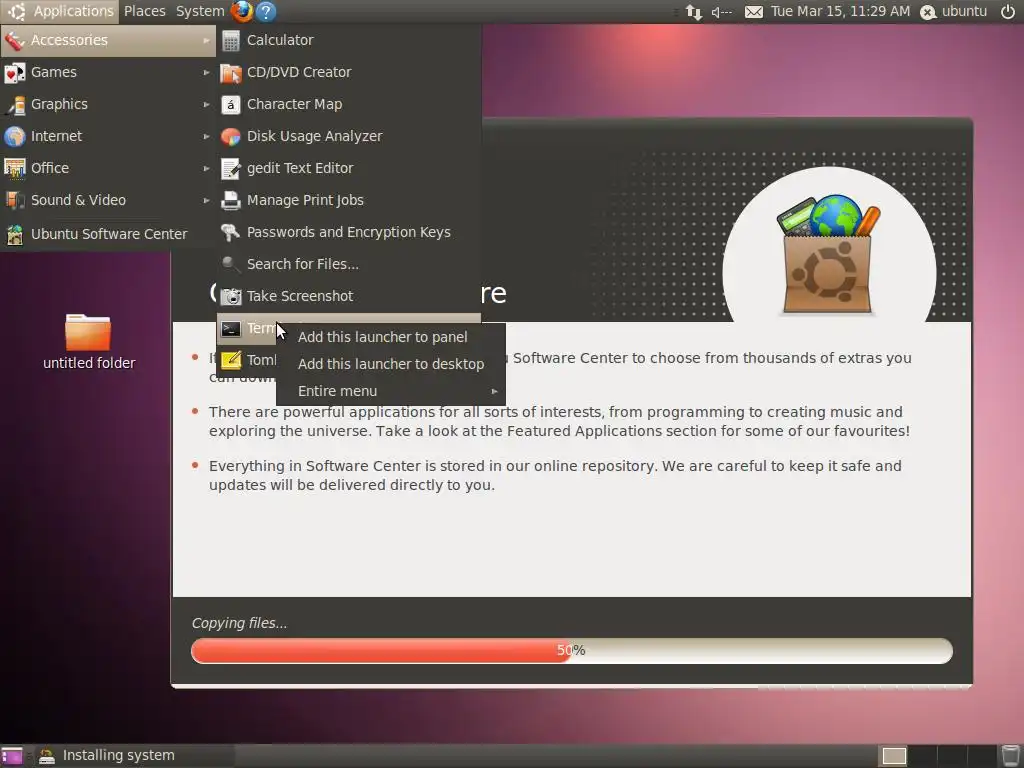Click the Internet globe icon
Viewport: 1024px width, 768px height.
click(14, 136)
